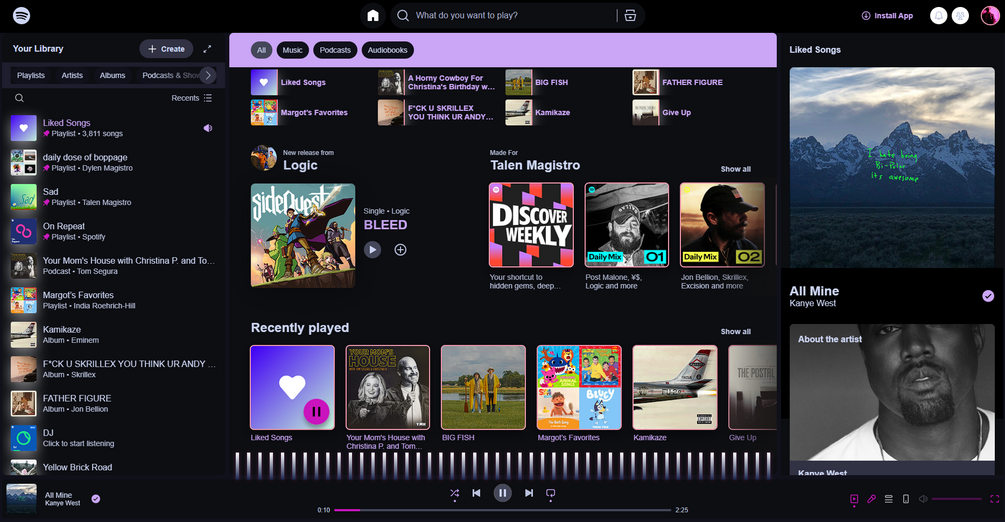Screen dimensions: 1005x522
Task: Play the BLEED single by Logic
Action: pos(372,249)
